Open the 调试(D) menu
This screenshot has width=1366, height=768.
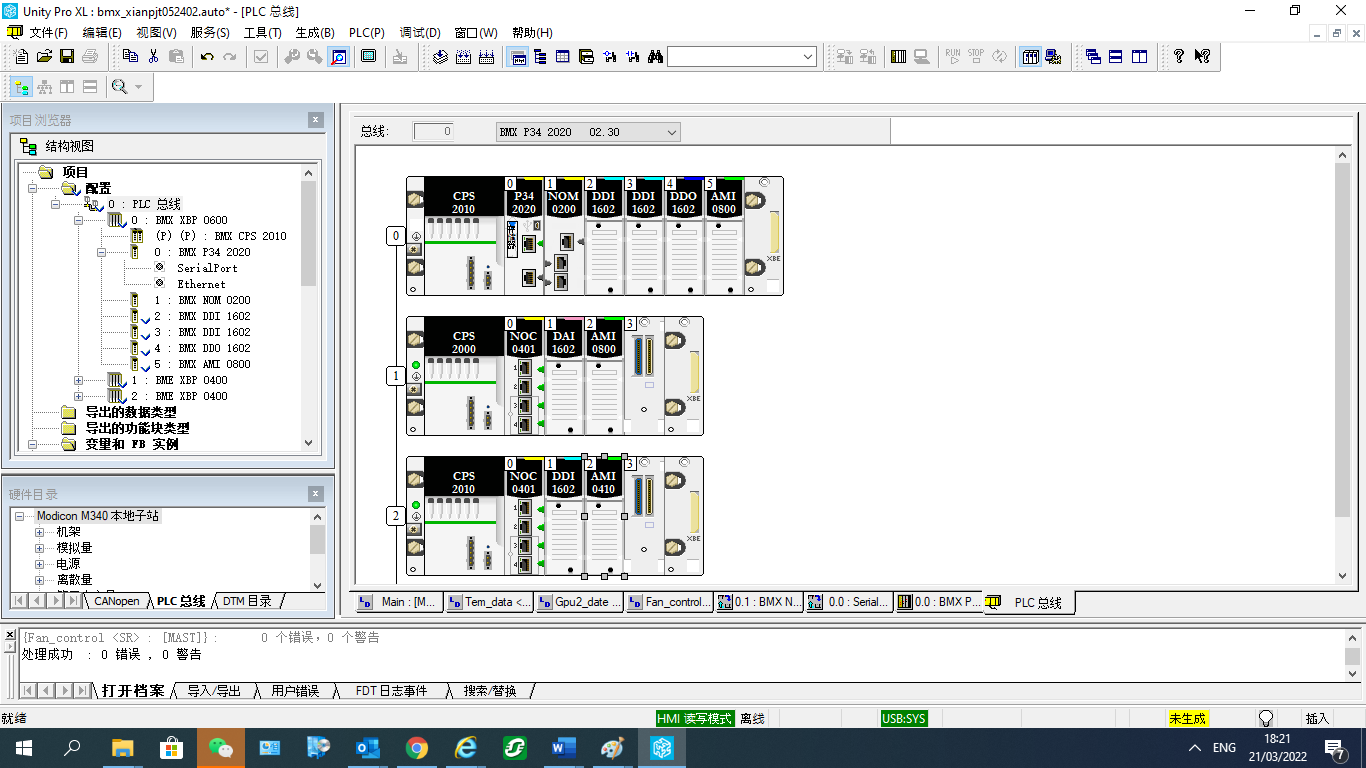coord(420,33)
